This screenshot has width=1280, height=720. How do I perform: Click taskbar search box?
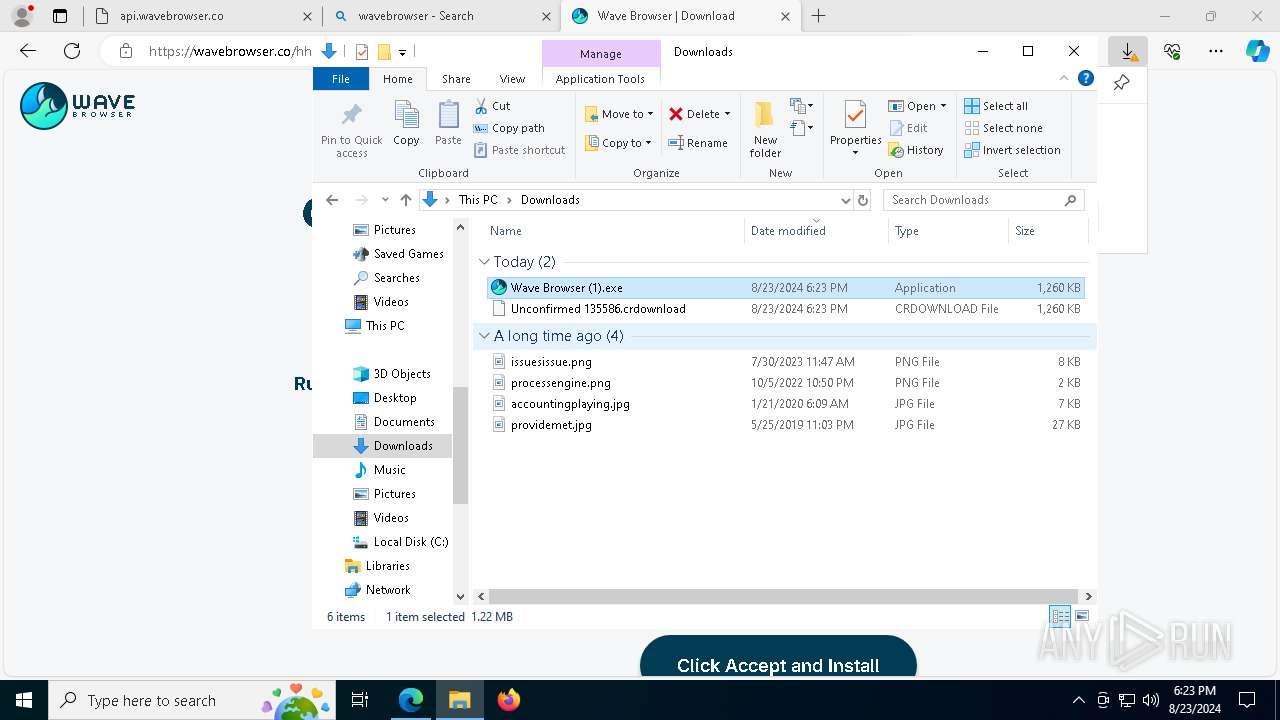coord(192,700)
